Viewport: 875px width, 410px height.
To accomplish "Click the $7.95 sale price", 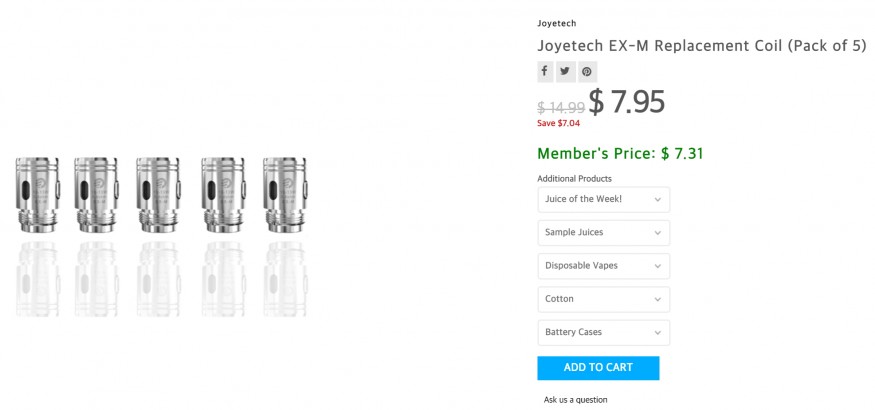I will tap(626, 102).
